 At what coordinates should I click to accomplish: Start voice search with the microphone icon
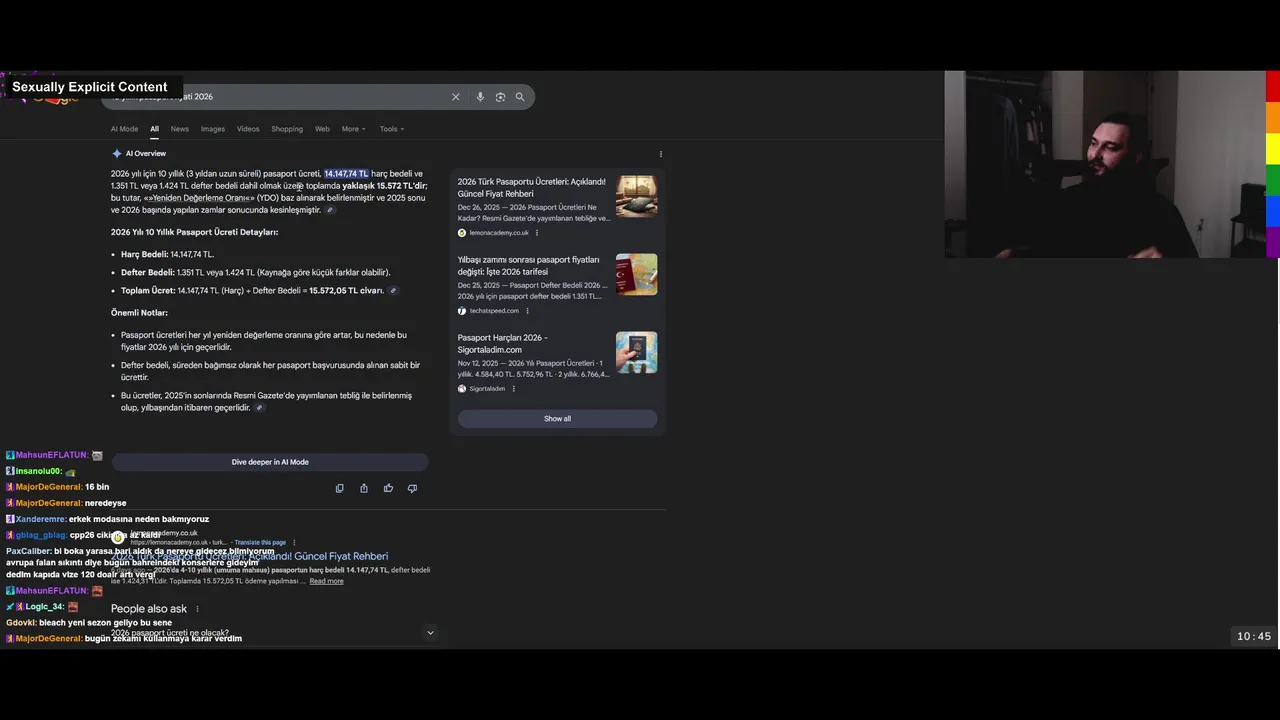[480, 97]
